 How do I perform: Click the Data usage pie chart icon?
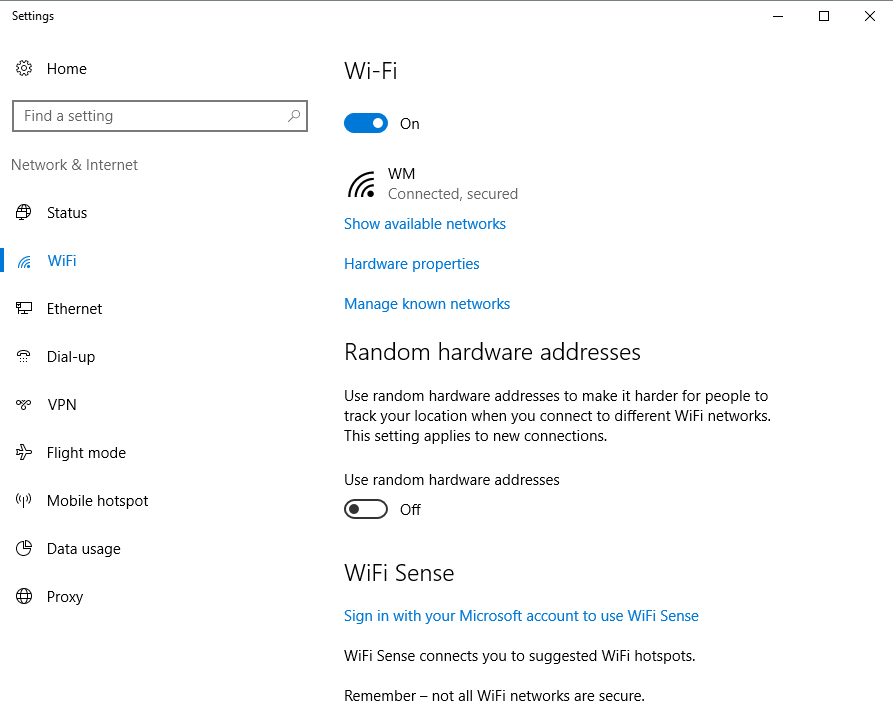[x=24, y=548]
